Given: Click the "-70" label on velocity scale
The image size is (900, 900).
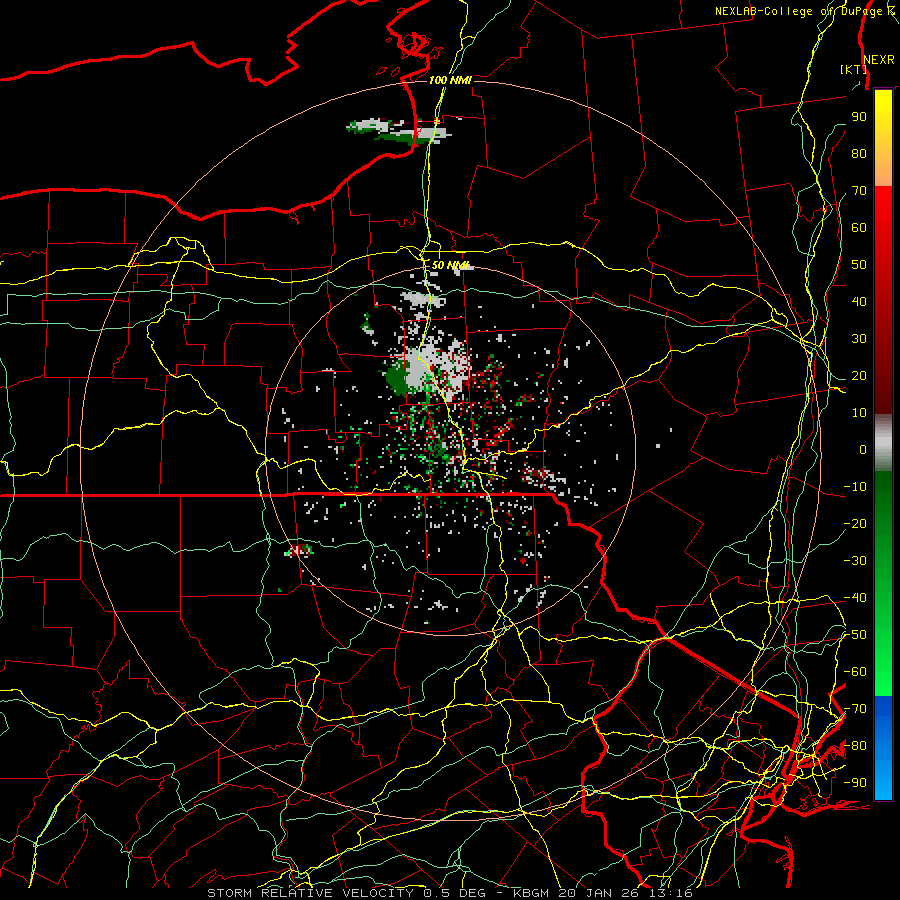Looking at the screenshot, I should [x=855, y=709].
